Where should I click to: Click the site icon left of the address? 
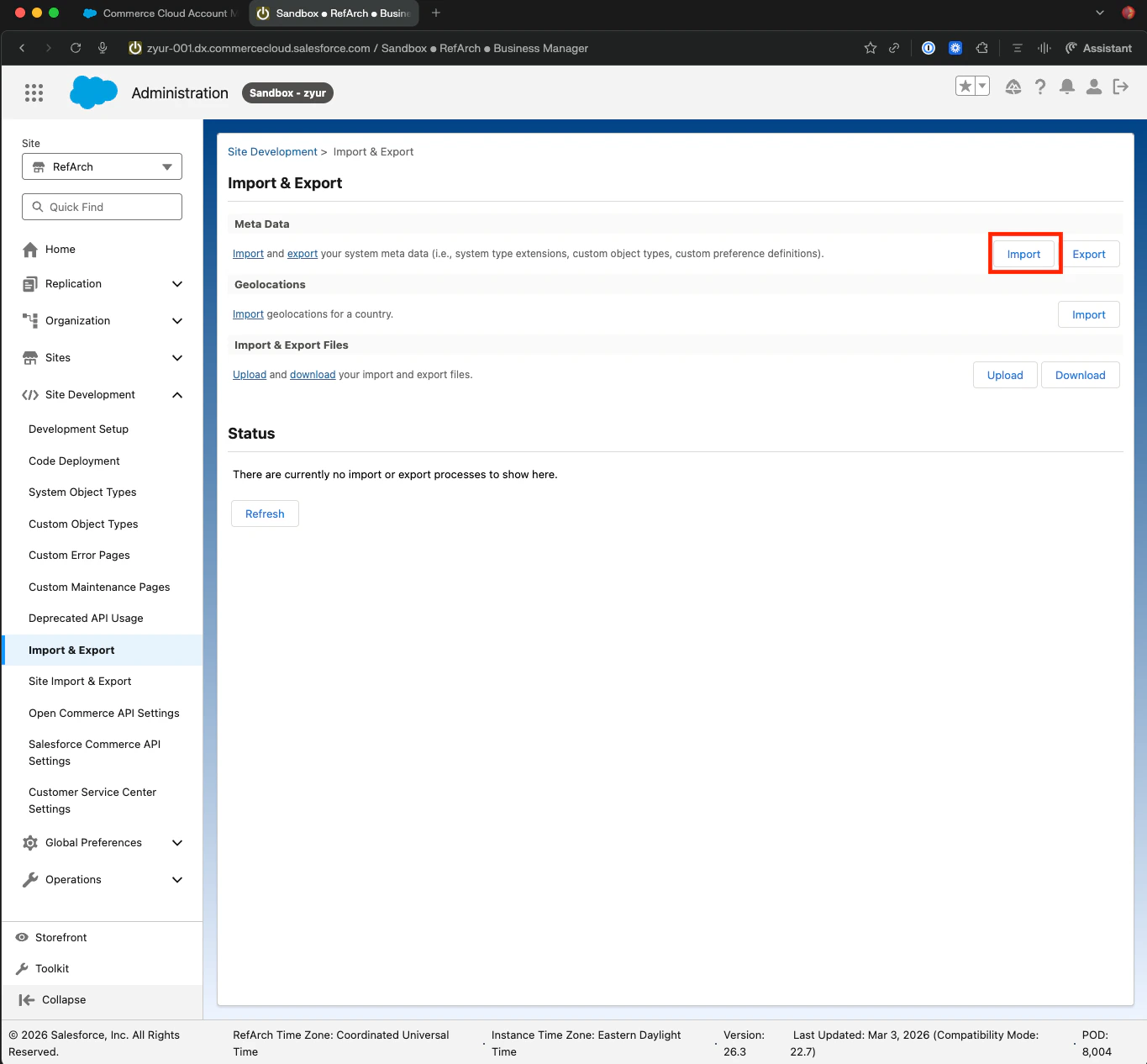(x=134, y=48)
